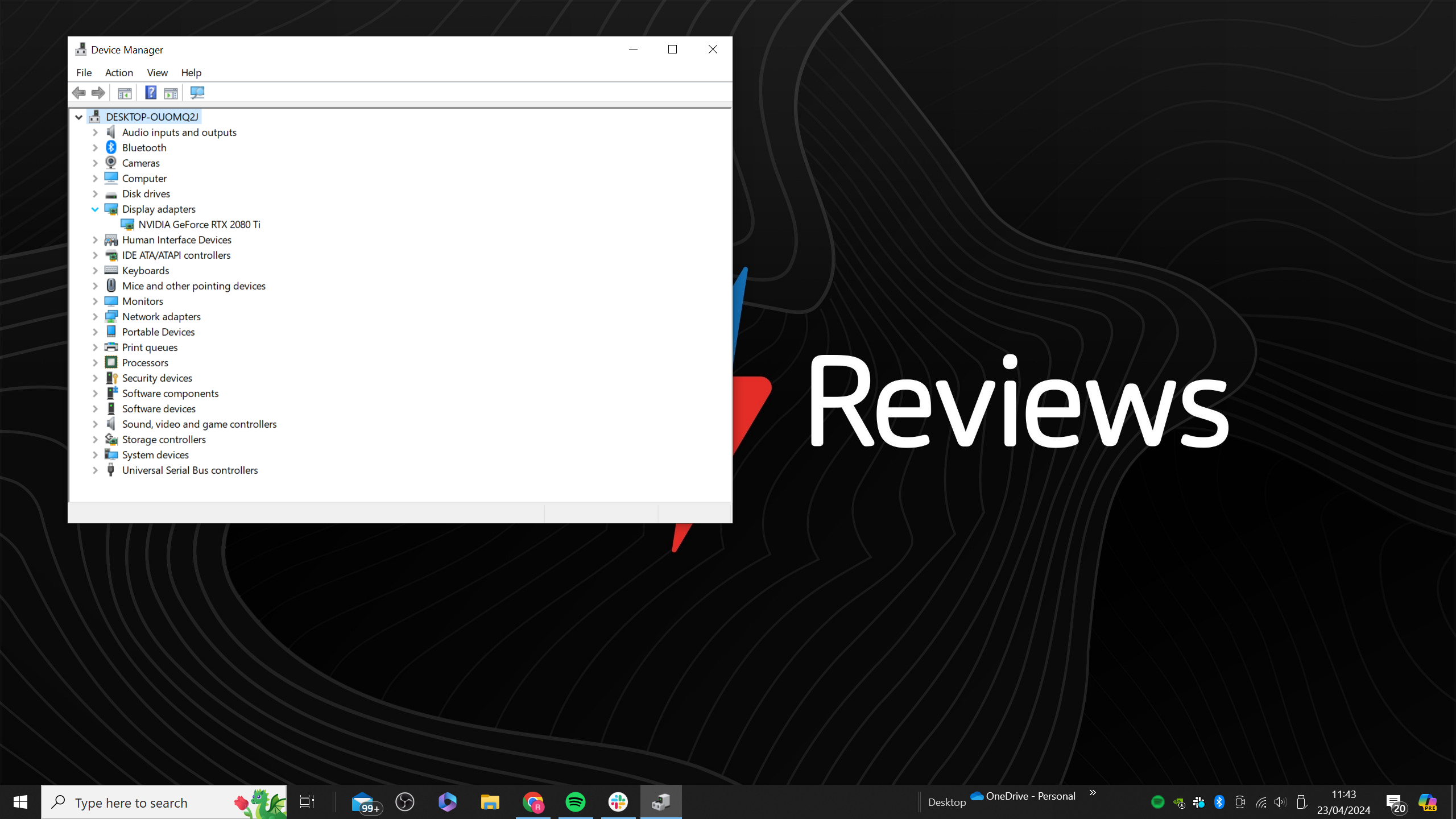The image size is (1456, 819).
Task: Expand the Storage controllers category
Action: click(95, 440)
